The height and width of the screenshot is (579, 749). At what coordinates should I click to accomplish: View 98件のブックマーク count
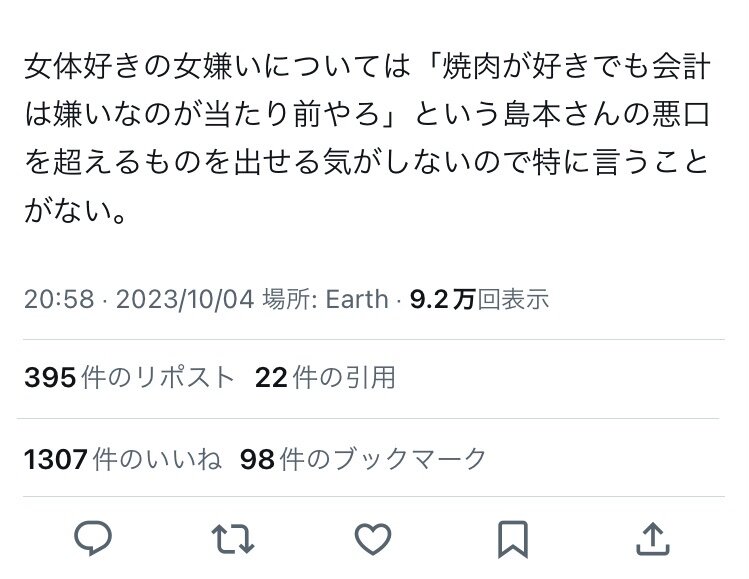(x=363, y=459)
